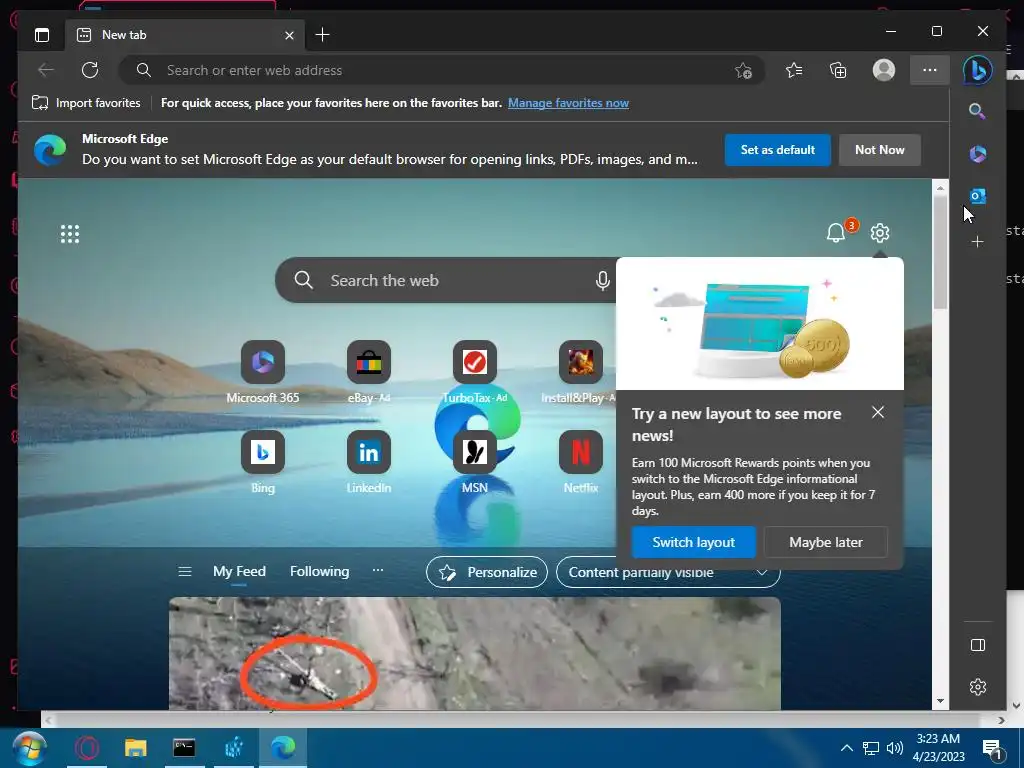Open more feed options ellipsis

click(x=377, y=570)
